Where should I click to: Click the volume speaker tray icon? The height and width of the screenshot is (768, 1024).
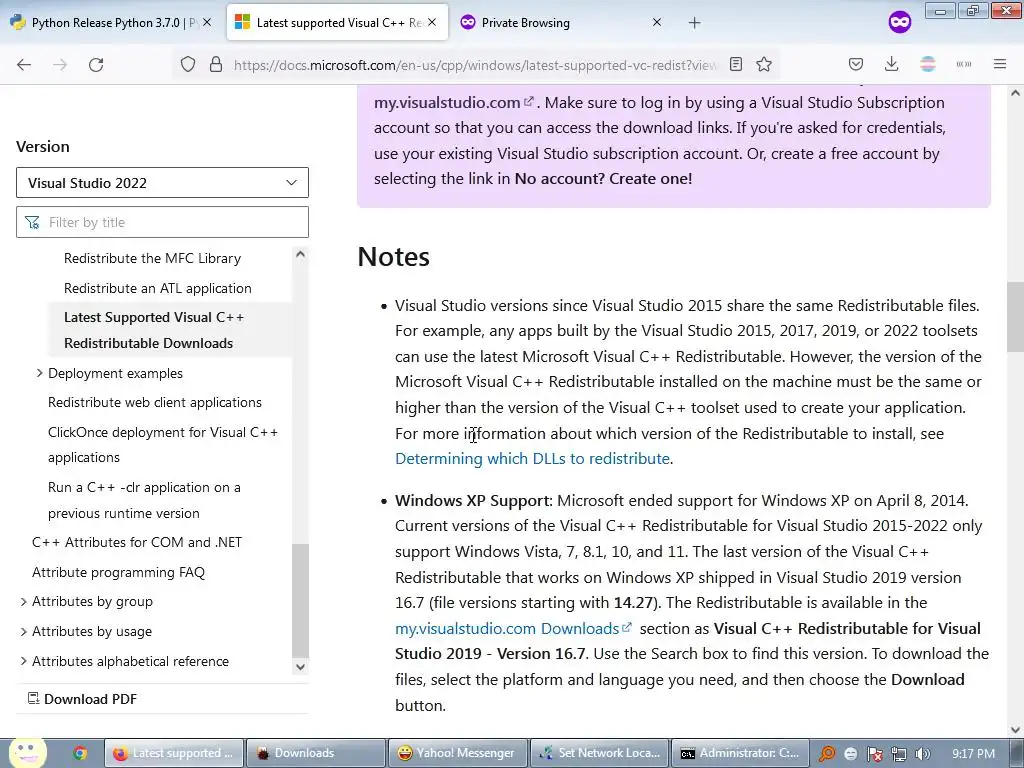point(923,754)
